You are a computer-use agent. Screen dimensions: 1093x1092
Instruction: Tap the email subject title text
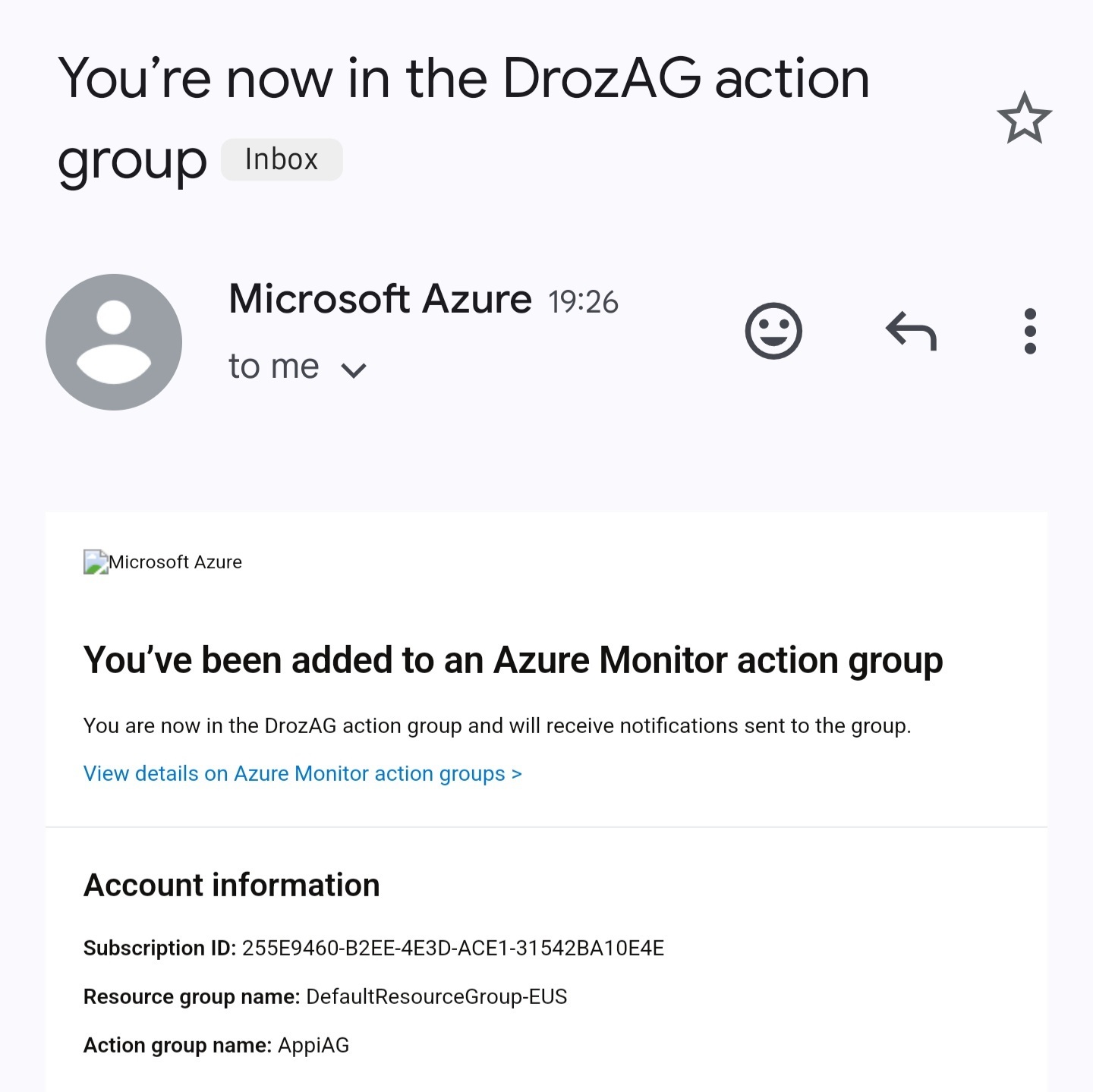click(x=463, y=80)
